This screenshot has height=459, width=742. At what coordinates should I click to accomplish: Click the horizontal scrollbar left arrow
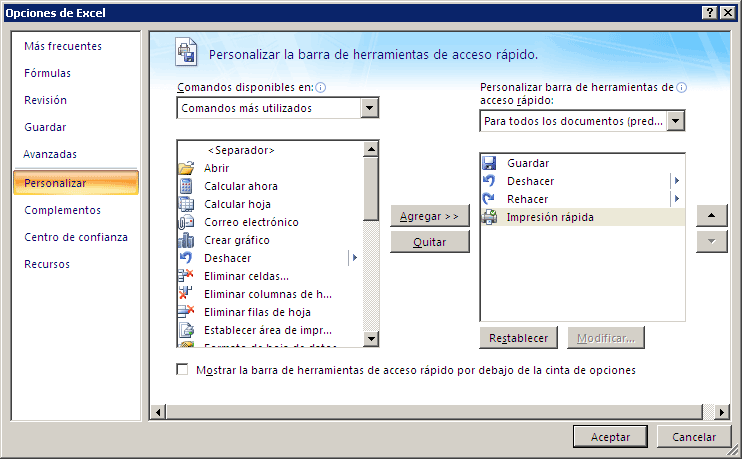[158, 412]
